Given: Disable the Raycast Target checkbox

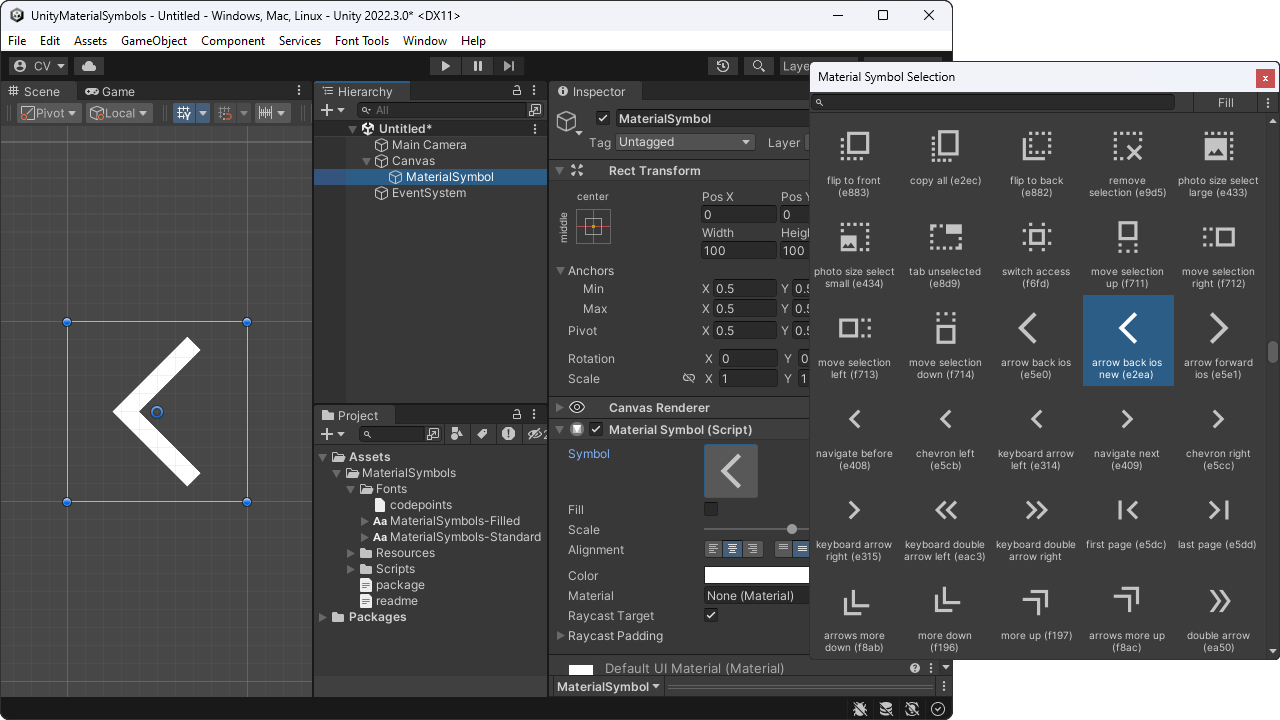Looking at the screenshot, I should point(710,616).
